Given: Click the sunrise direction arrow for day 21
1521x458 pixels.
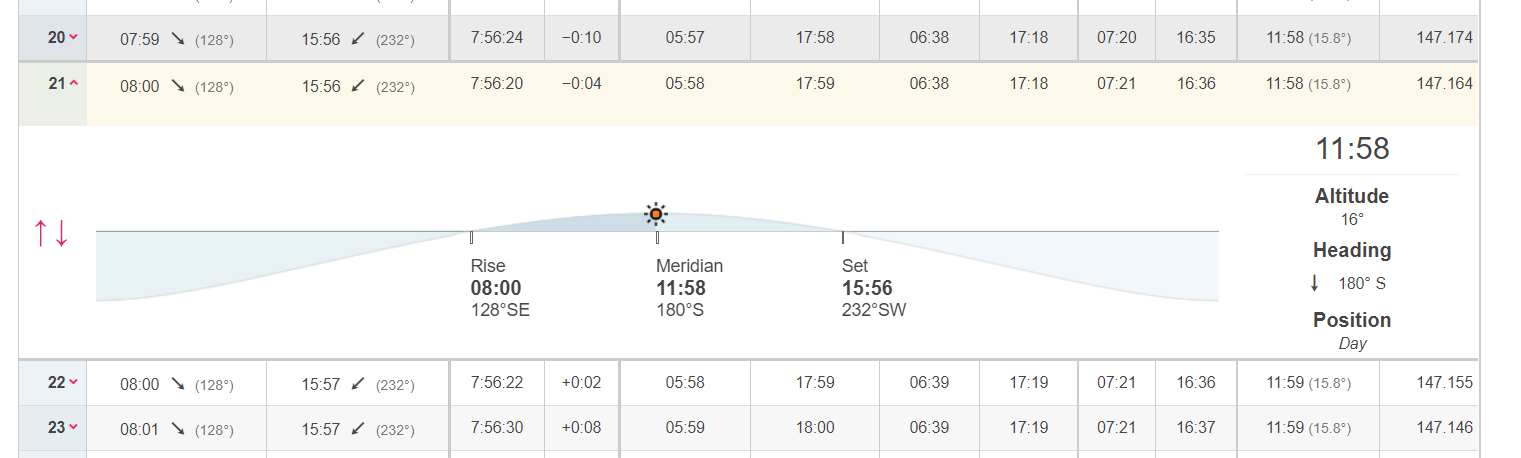Looking at the screenshot, I should (178, 86).
